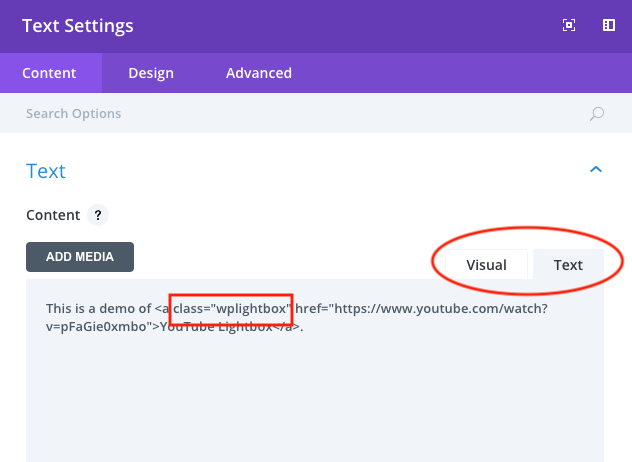Screen dimensions: 632x462
Task: Place the cursor in class="wplightbox" text
Action: click(231, 308)
